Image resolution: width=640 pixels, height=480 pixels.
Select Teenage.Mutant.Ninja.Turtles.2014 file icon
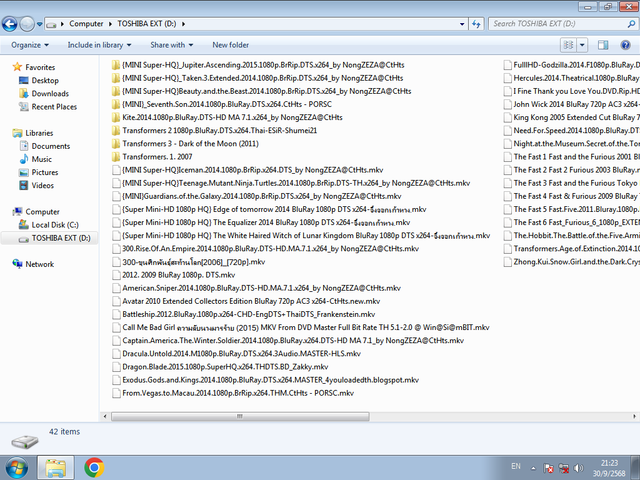[116, 183]
